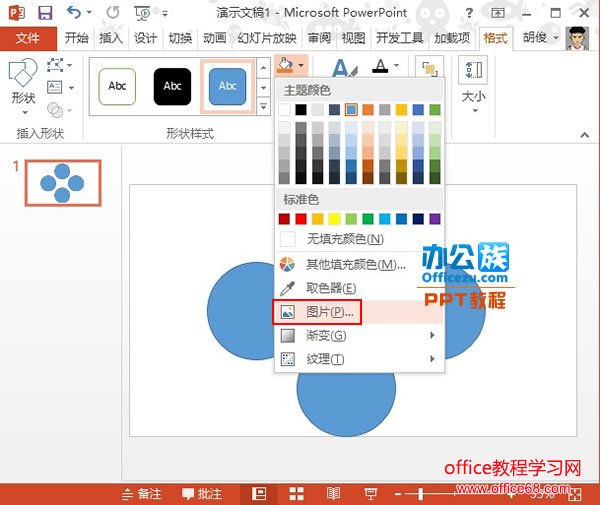Undo the last action
The image size is (600, 505).
pos(74,13)
